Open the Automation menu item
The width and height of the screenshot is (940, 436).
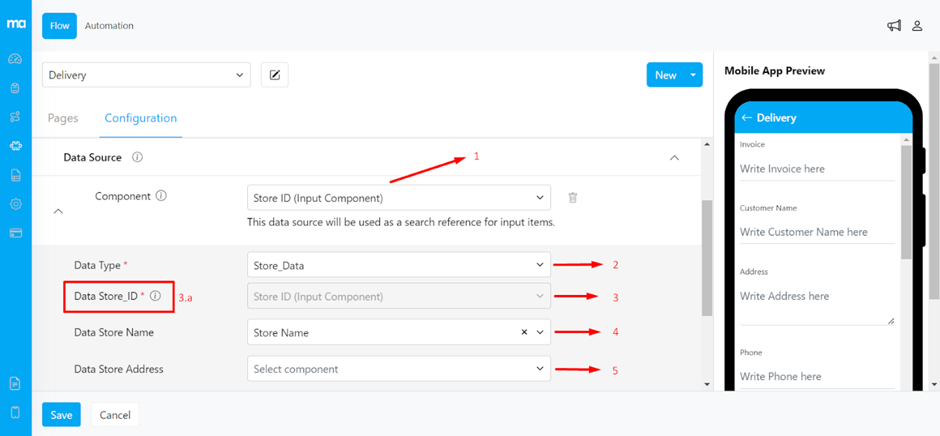coord(109,26)
